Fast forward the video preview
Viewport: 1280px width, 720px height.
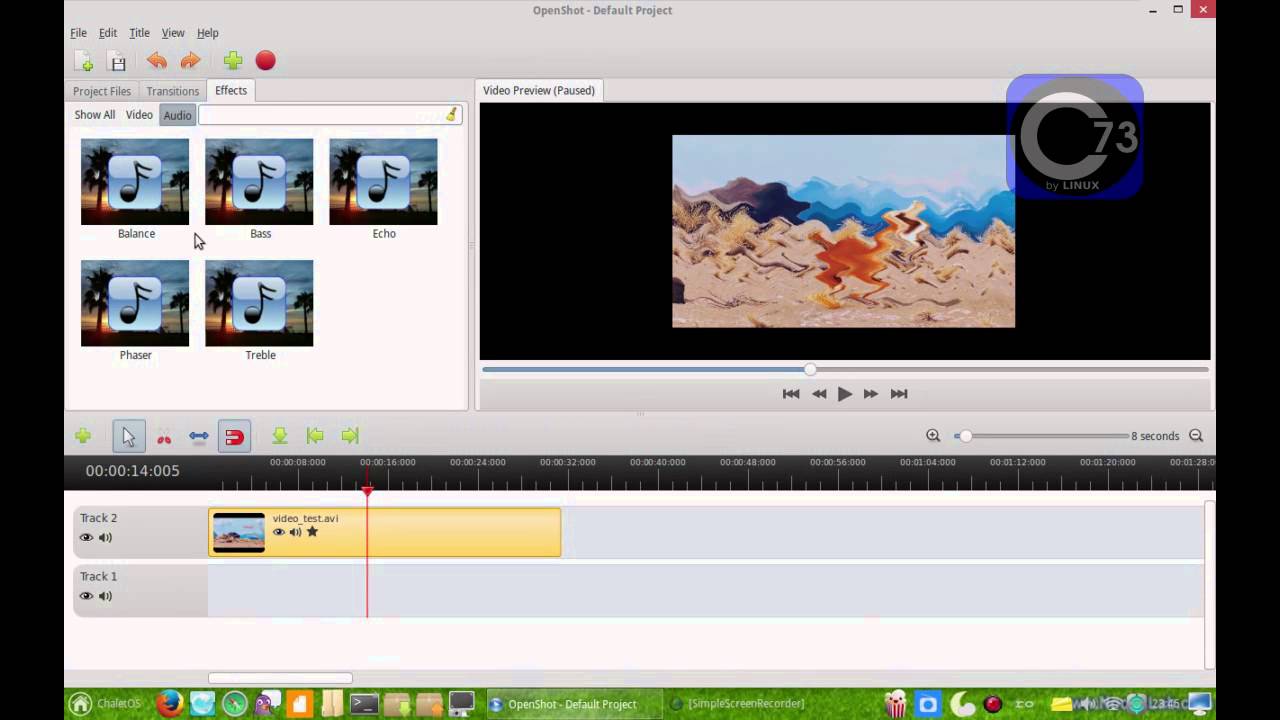click(871, 394)
